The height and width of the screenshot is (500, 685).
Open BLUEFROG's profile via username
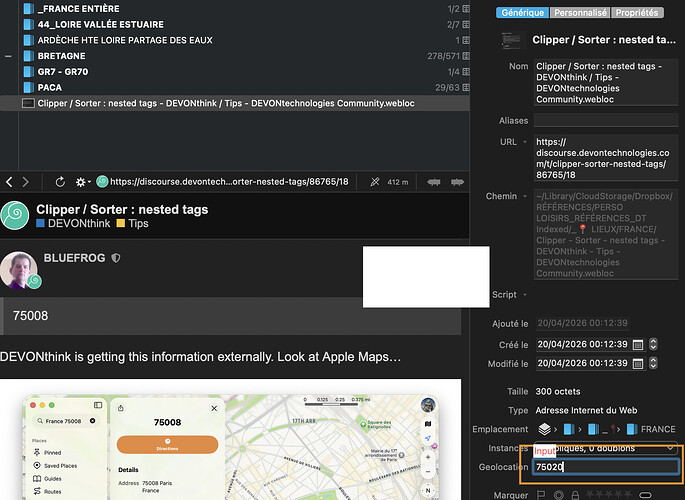74,258
